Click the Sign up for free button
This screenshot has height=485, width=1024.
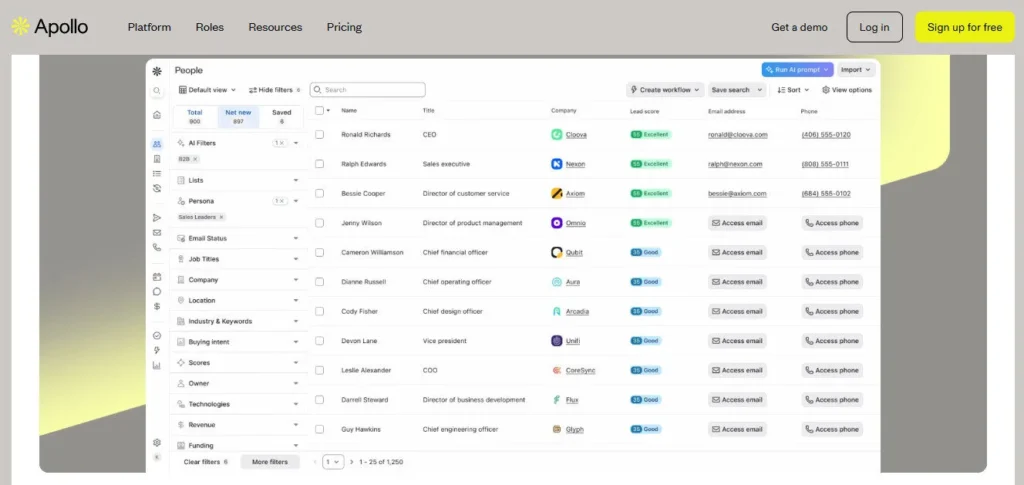click(x=965, y=27)
